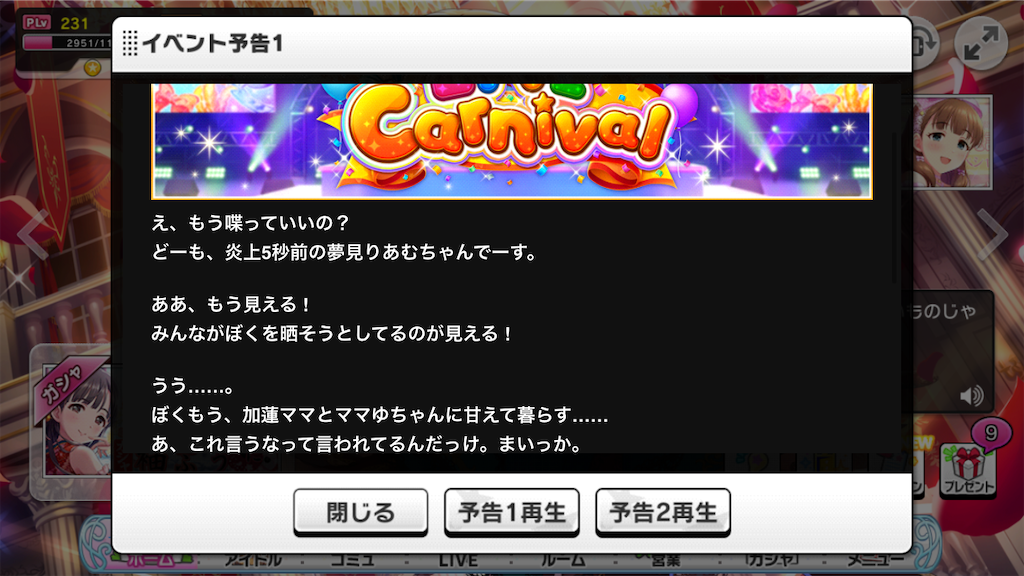Tap the speaker sound icon
The height and width of the screenshot is (576, 1024).
pos(972,395)
